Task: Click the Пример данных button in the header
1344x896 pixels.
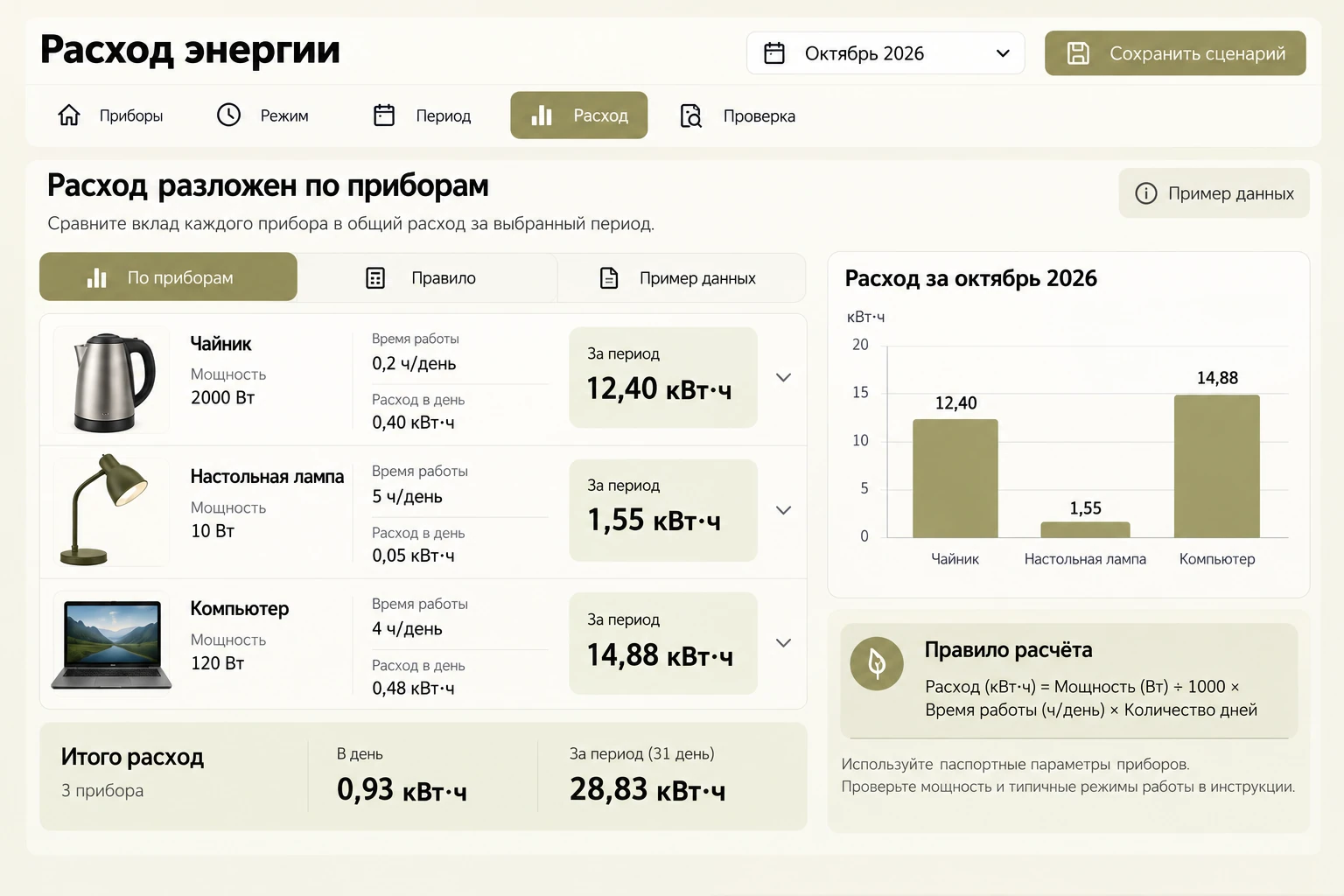Action: point(1214,193)
